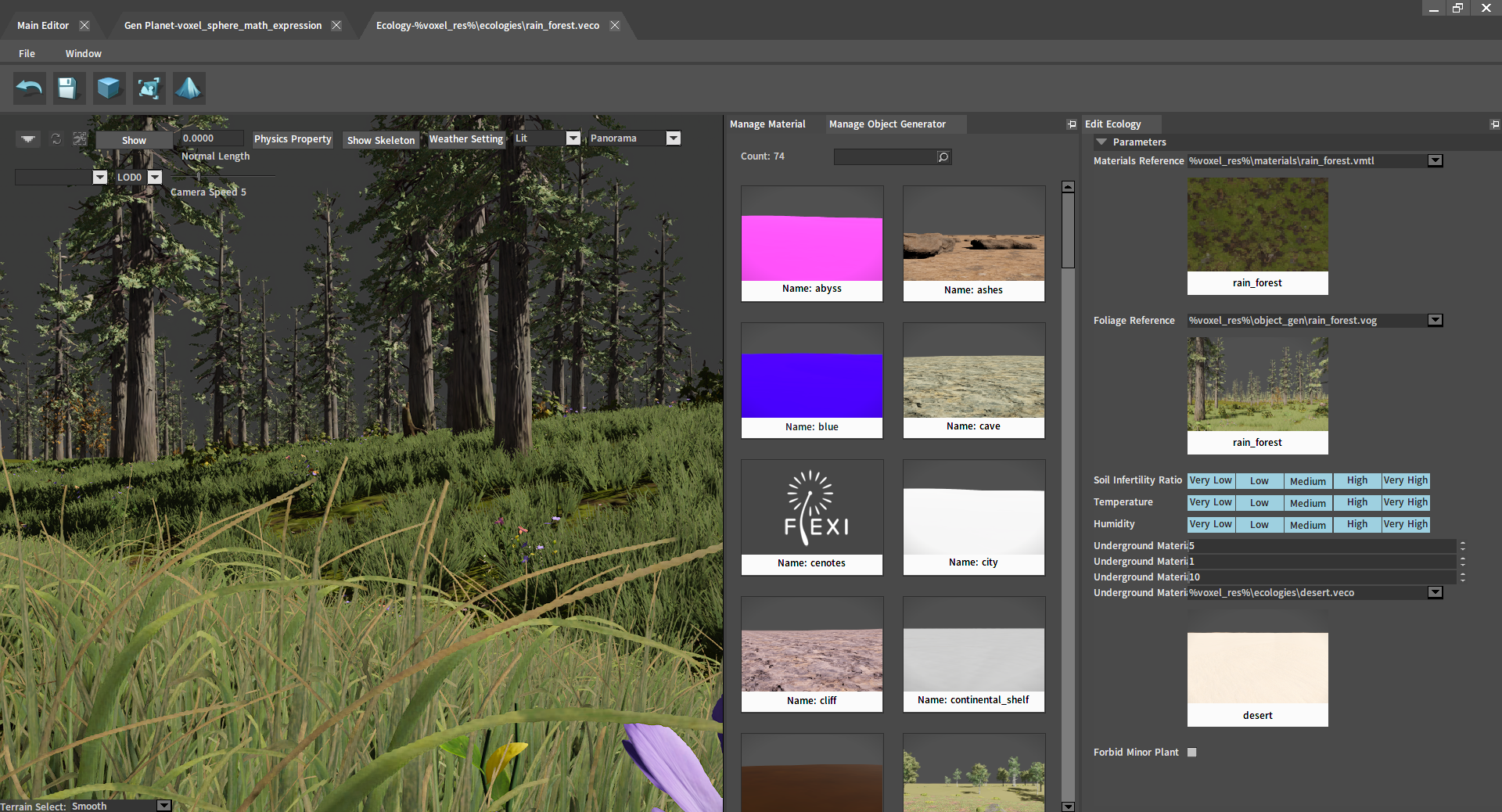Open the viewport options drop-down arrow icon
Viewport: 1502px width, 812px height.
[28, 138]
